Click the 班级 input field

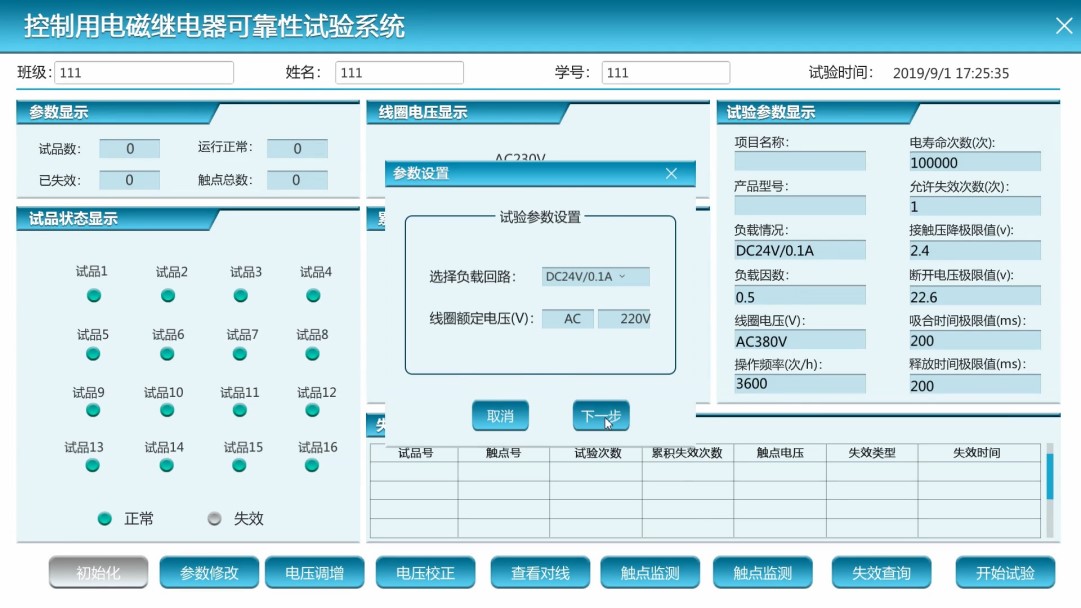click(x=144, y=72)
